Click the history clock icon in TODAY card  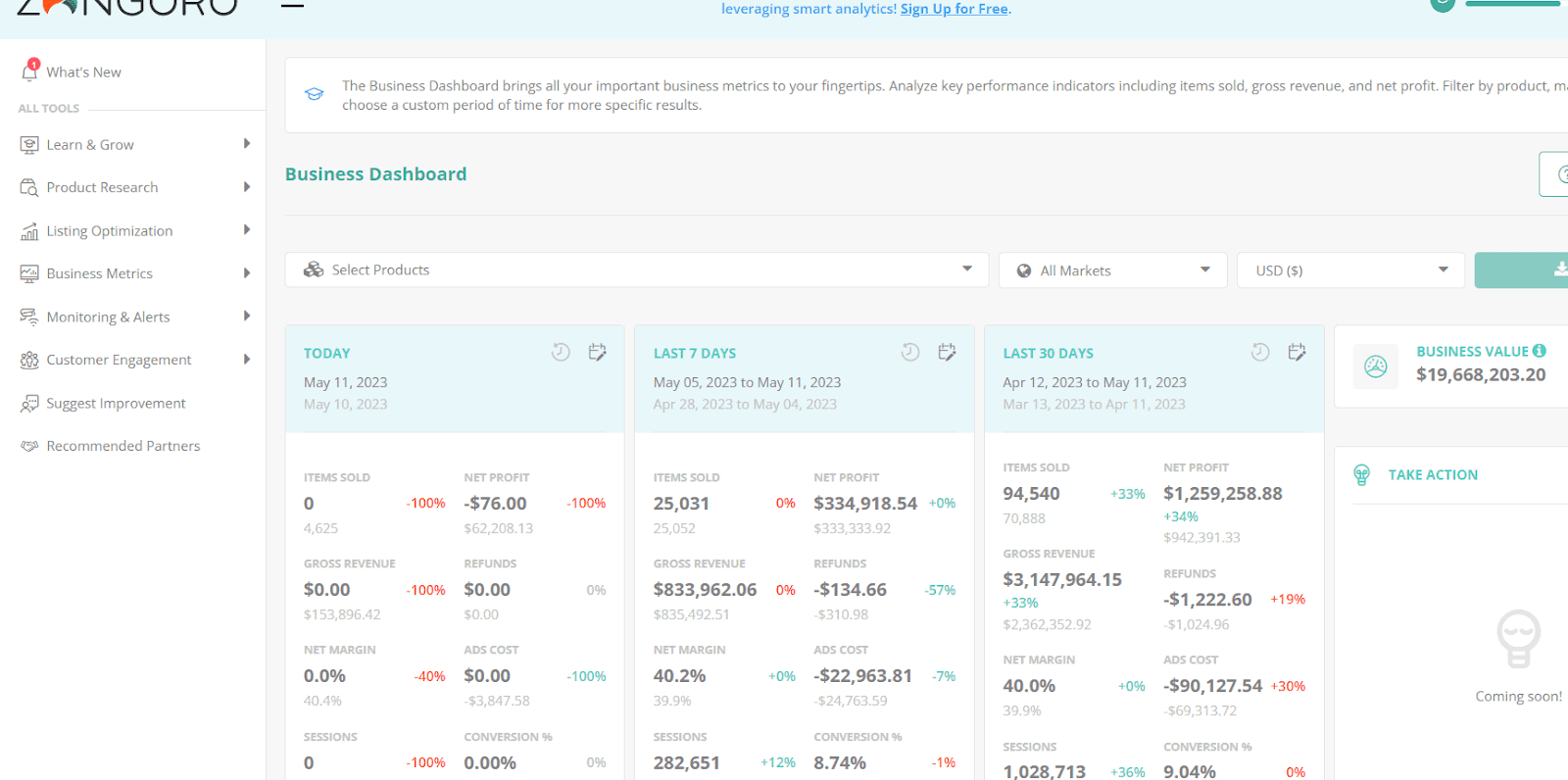tap(561, 352)
